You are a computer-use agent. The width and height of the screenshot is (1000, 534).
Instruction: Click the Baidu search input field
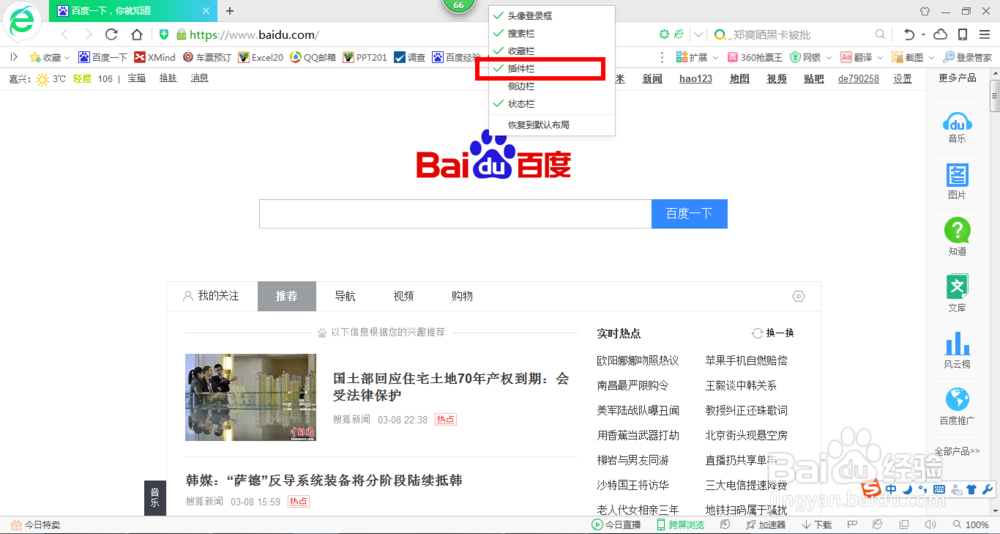[x=455, y=214]
